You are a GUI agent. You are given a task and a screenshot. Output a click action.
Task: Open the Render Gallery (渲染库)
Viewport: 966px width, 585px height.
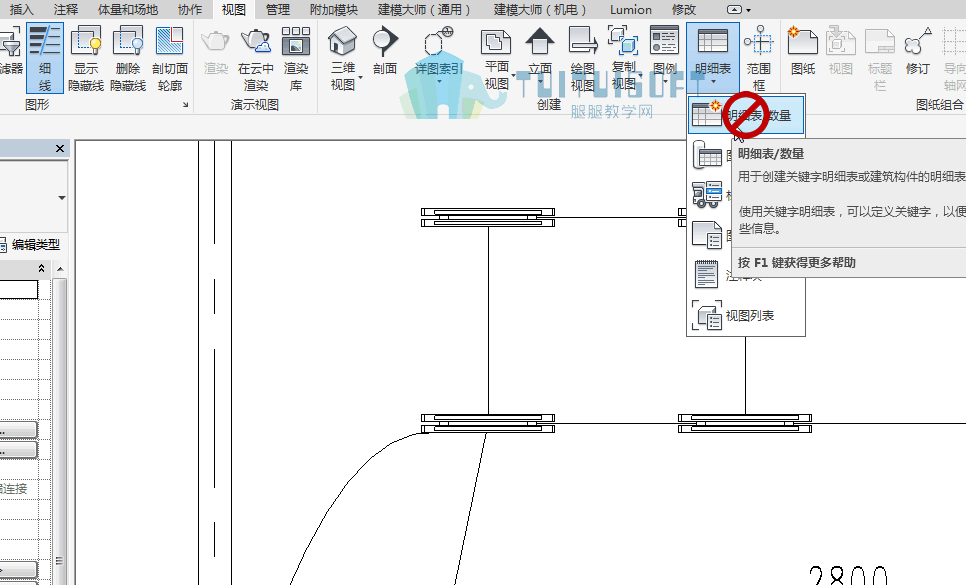coord(296,58)
